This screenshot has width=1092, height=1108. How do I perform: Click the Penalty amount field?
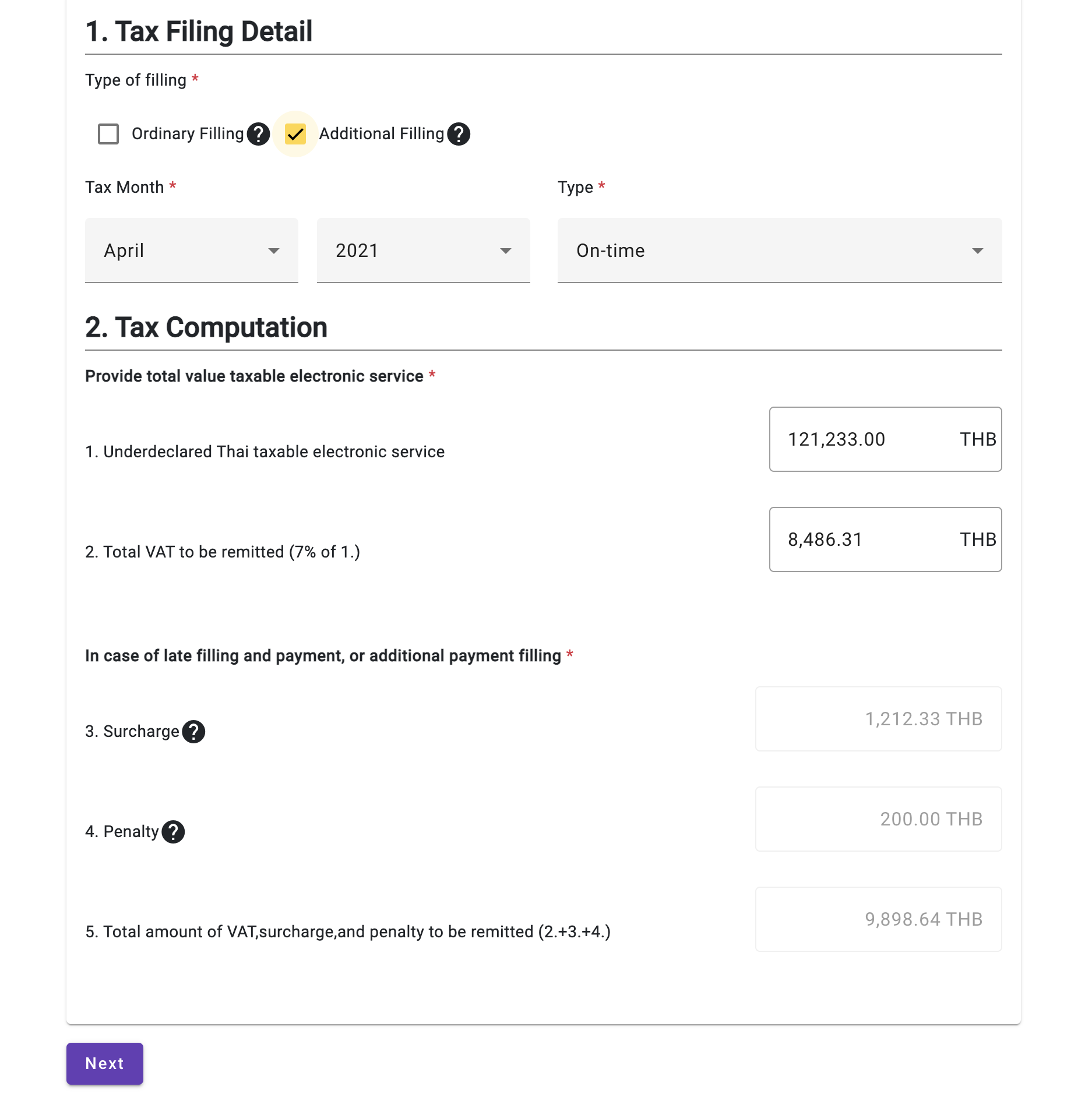[877, 819]
